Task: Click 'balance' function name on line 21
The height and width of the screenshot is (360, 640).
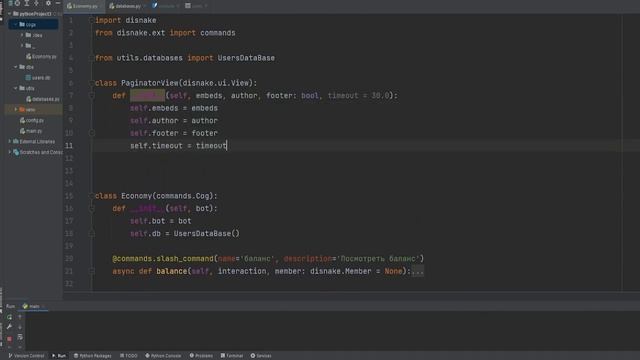Action: point(171,271)
